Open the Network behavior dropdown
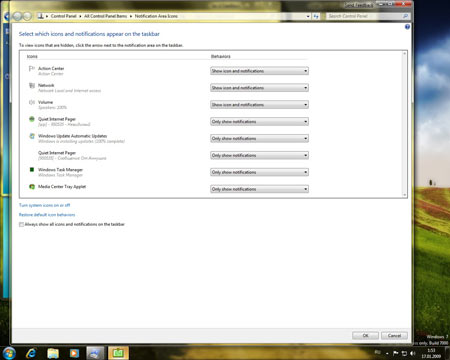 coord(259,88)
